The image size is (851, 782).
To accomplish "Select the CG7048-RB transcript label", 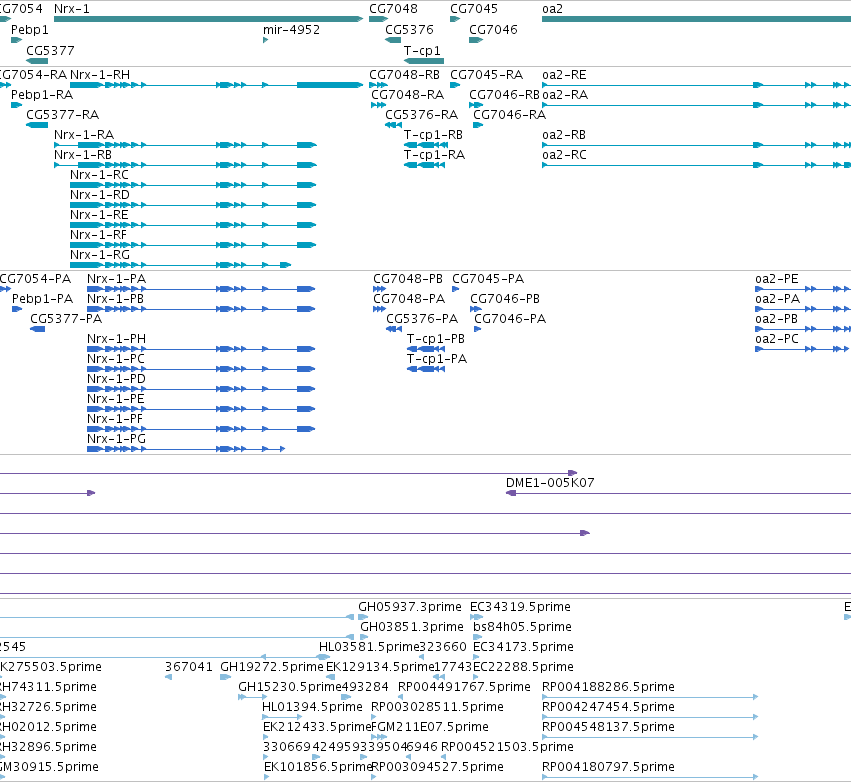I will click(404, 74).
